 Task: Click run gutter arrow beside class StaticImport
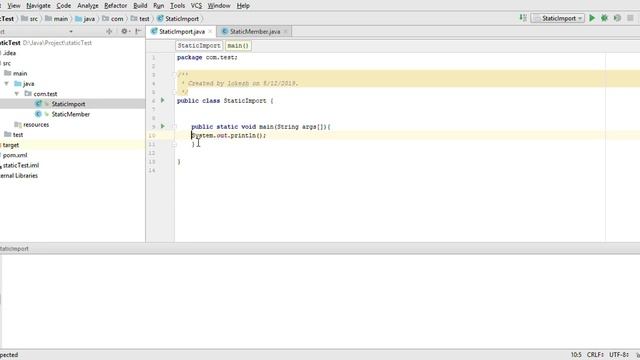pyautogui.click(x=162, y=100)
